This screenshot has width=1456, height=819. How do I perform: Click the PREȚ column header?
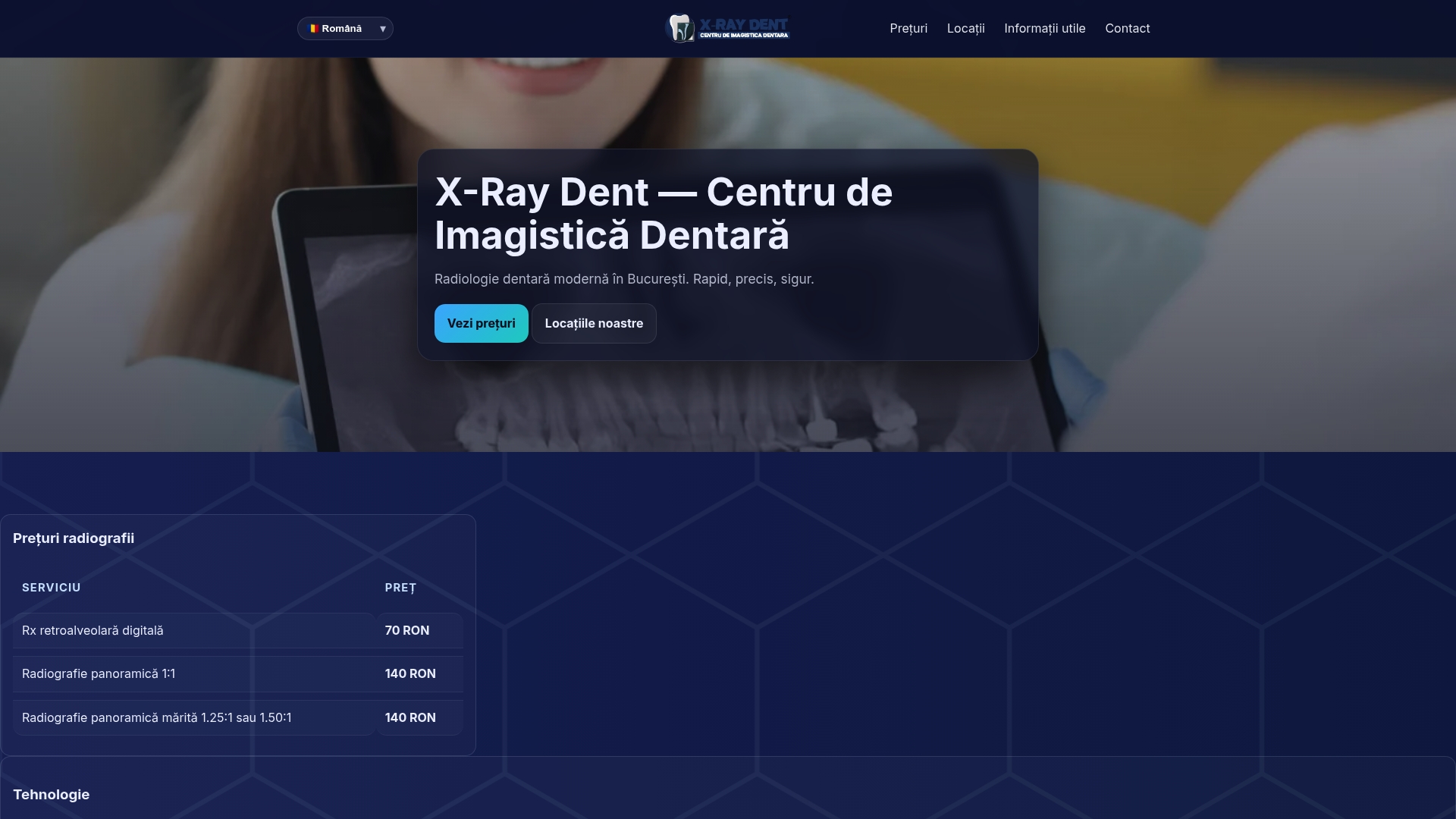(x=400, y=588)
